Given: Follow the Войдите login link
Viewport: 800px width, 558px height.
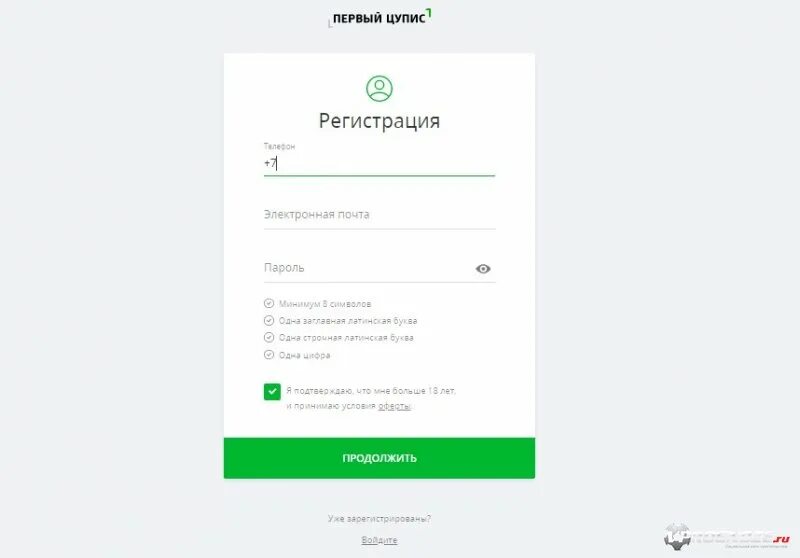Looking at the screenshot, I should coord(379,540).
